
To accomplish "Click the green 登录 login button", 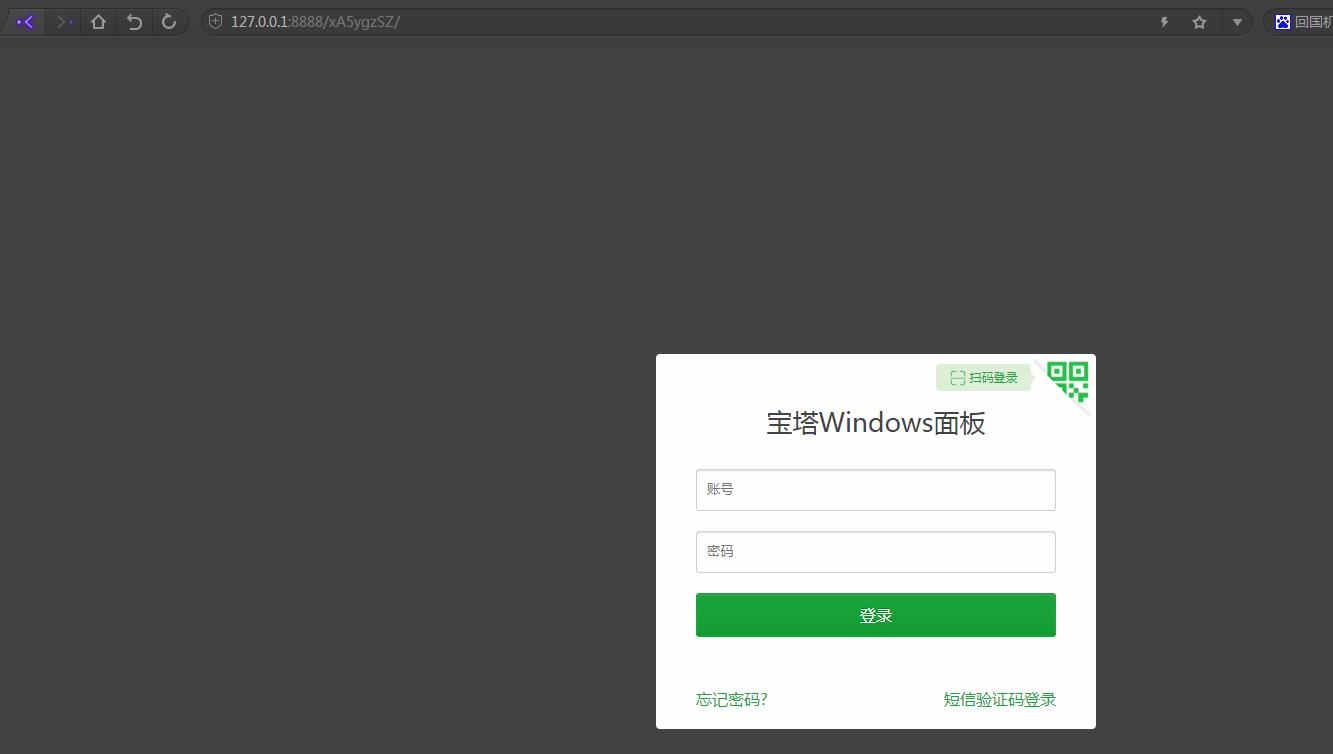I will click(876, 615).
